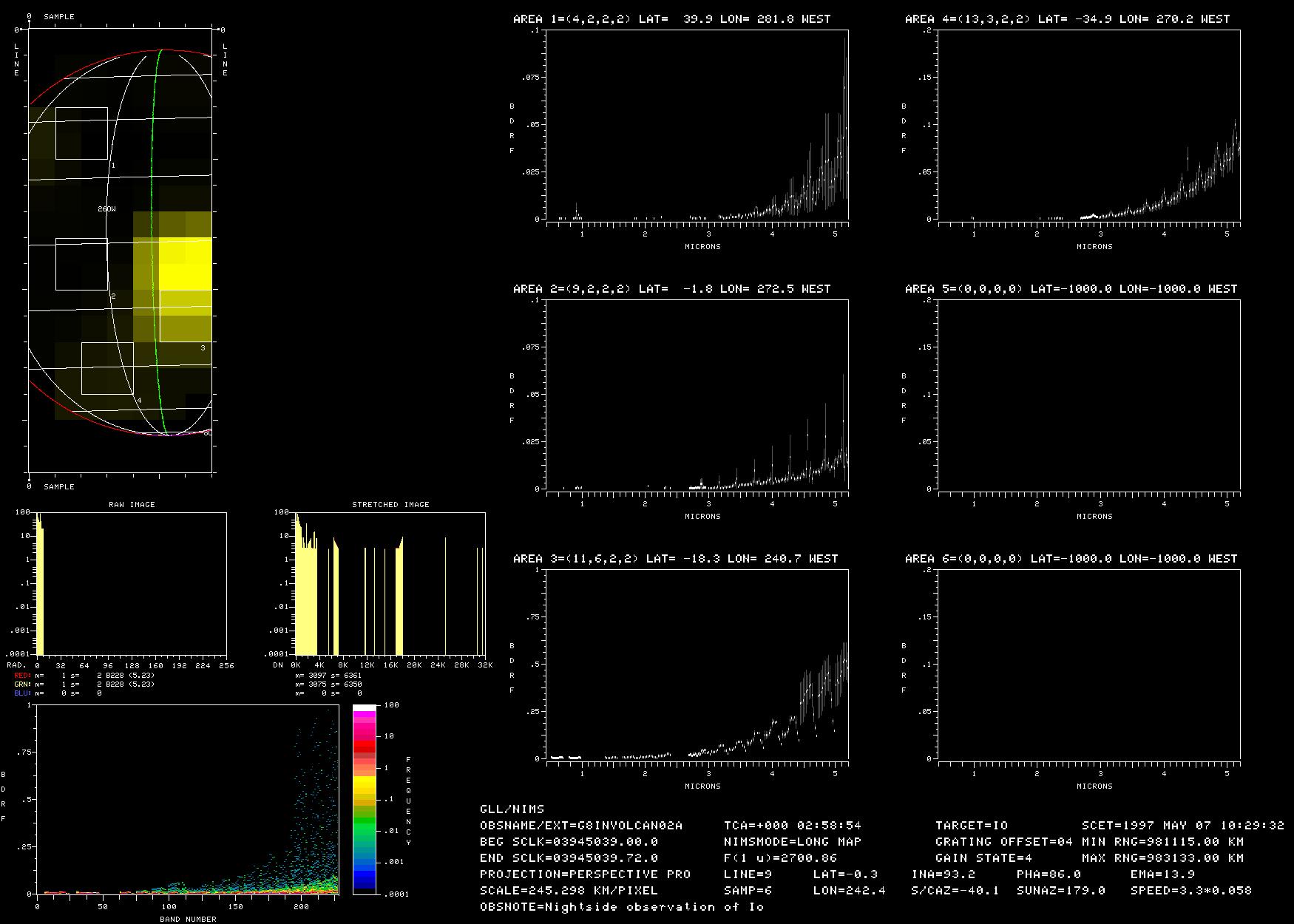Image resolution: width=1294 pixels, height=924 pixels.
Task: Click the empty AREA 5 plot
Action: tap(1088, 394)
